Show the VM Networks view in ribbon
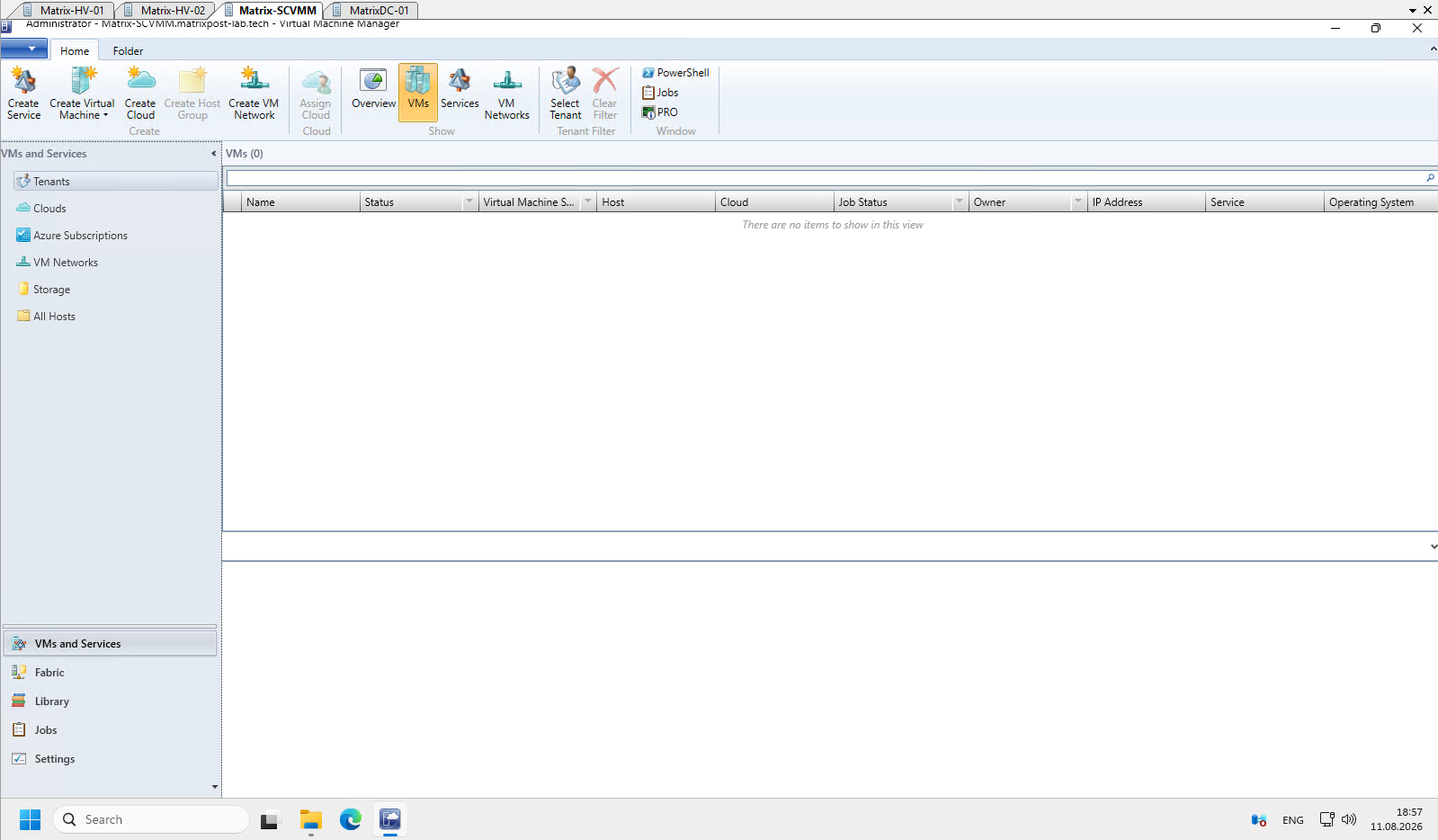The height and width of the screenshot is (840, 1438). tap(507, 93)
